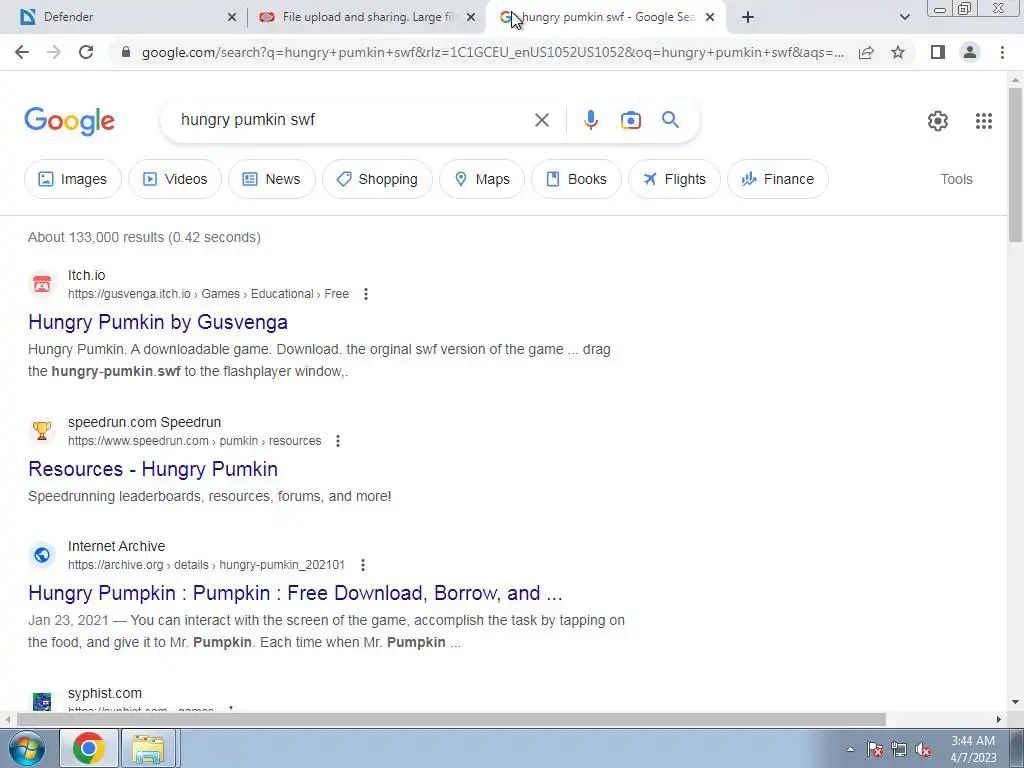Open File Explorer from the taskbar
The height and width of the screenshot is (768, 1024).
coord(148,748)
